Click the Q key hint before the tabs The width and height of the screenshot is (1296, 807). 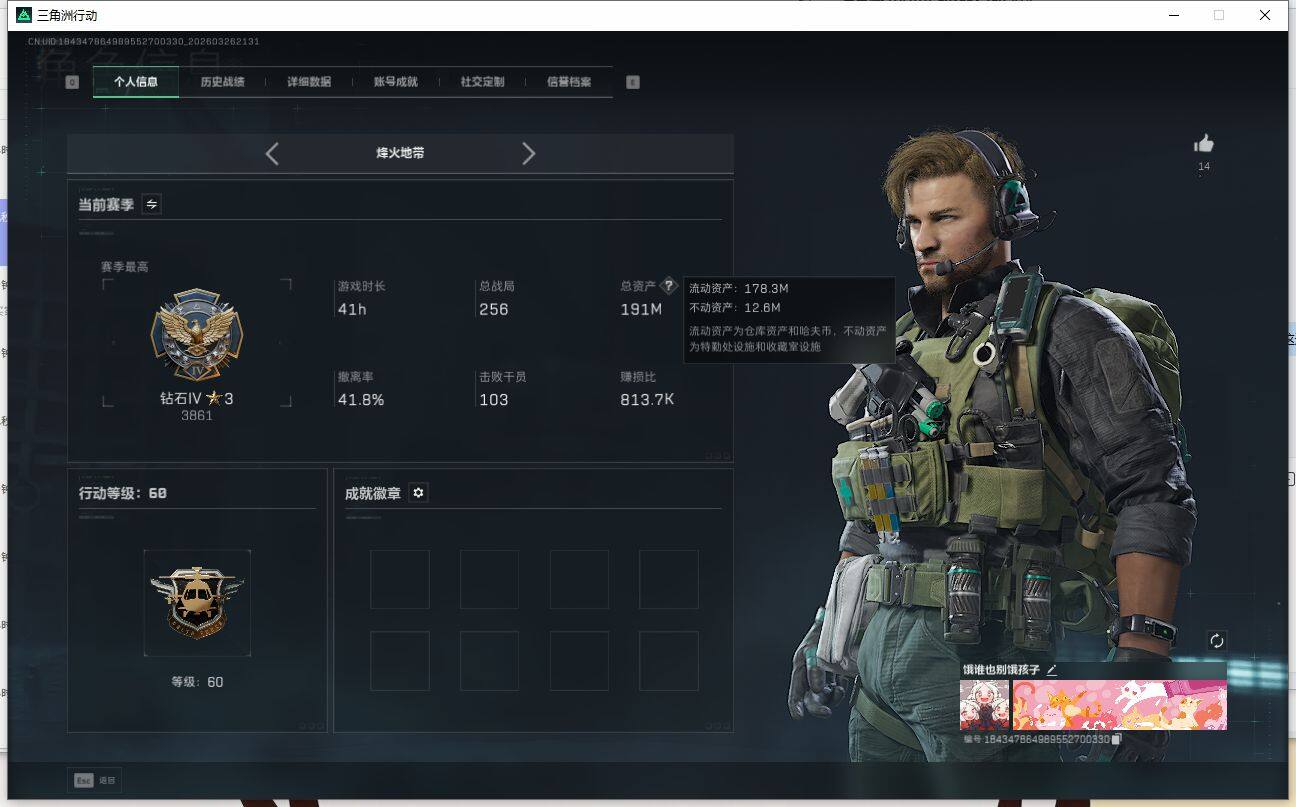click(72, 82)
